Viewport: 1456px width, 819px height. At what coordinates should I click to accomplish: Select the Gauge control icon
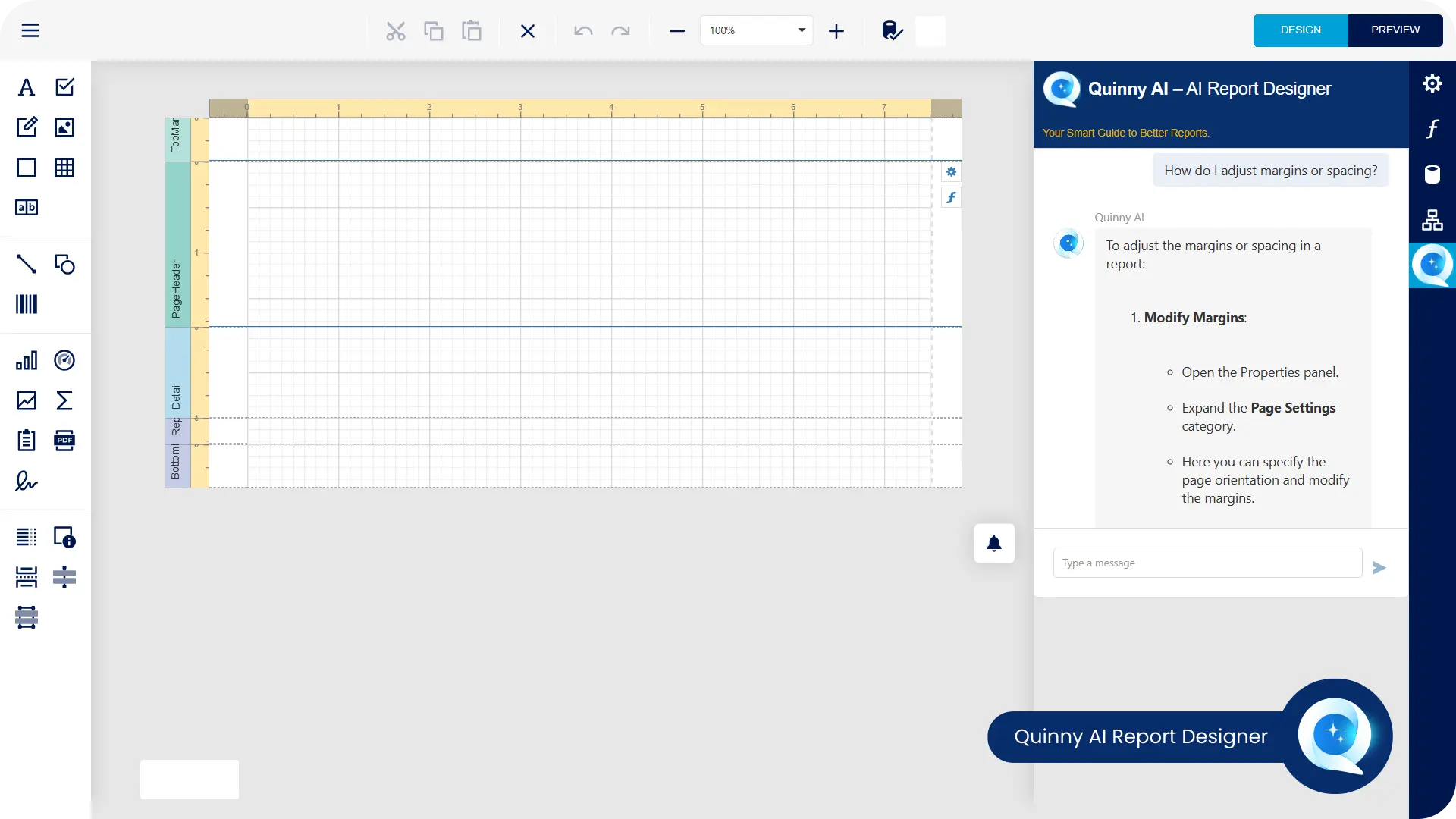tap(64, 360)
